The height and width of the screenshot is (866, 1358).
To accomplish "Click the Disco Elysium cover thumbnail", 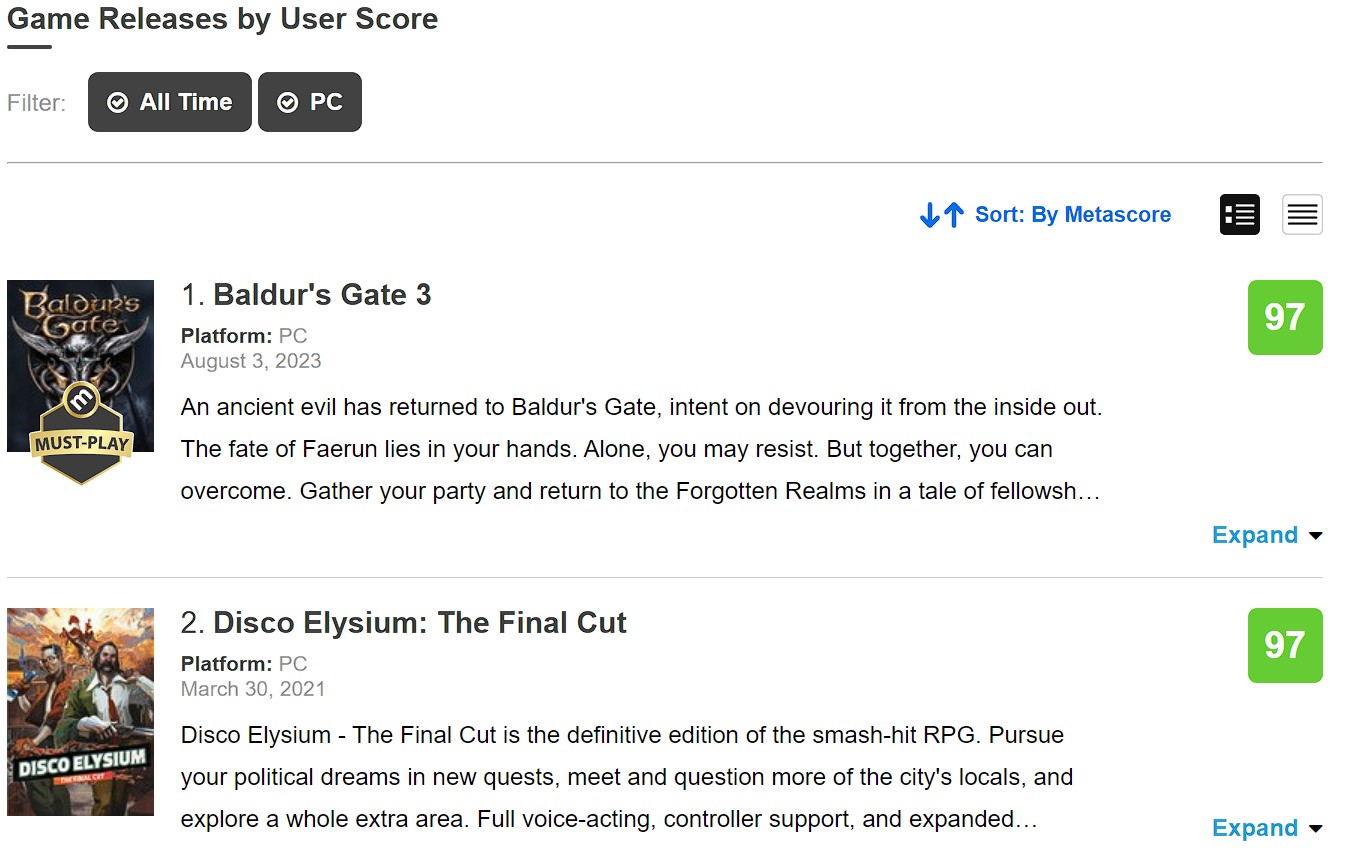I will tap(80, 712).
